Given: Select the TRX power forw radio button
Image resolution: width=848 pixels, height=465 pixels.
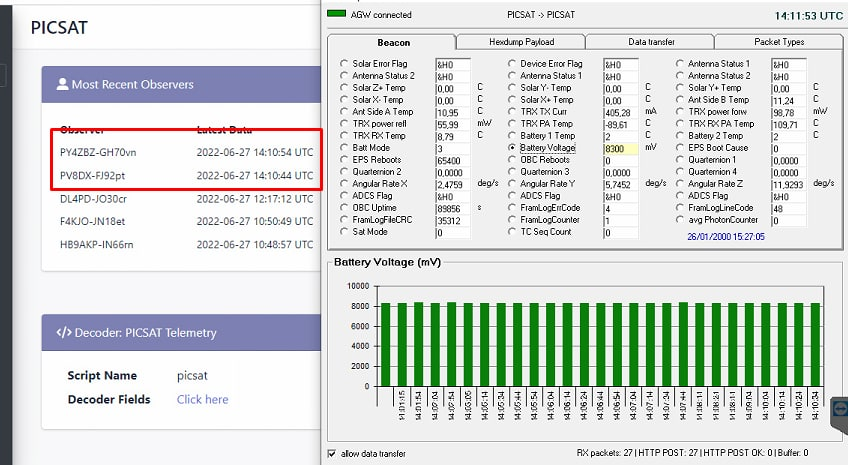Looking at the screenshot, I should [679, 111].
